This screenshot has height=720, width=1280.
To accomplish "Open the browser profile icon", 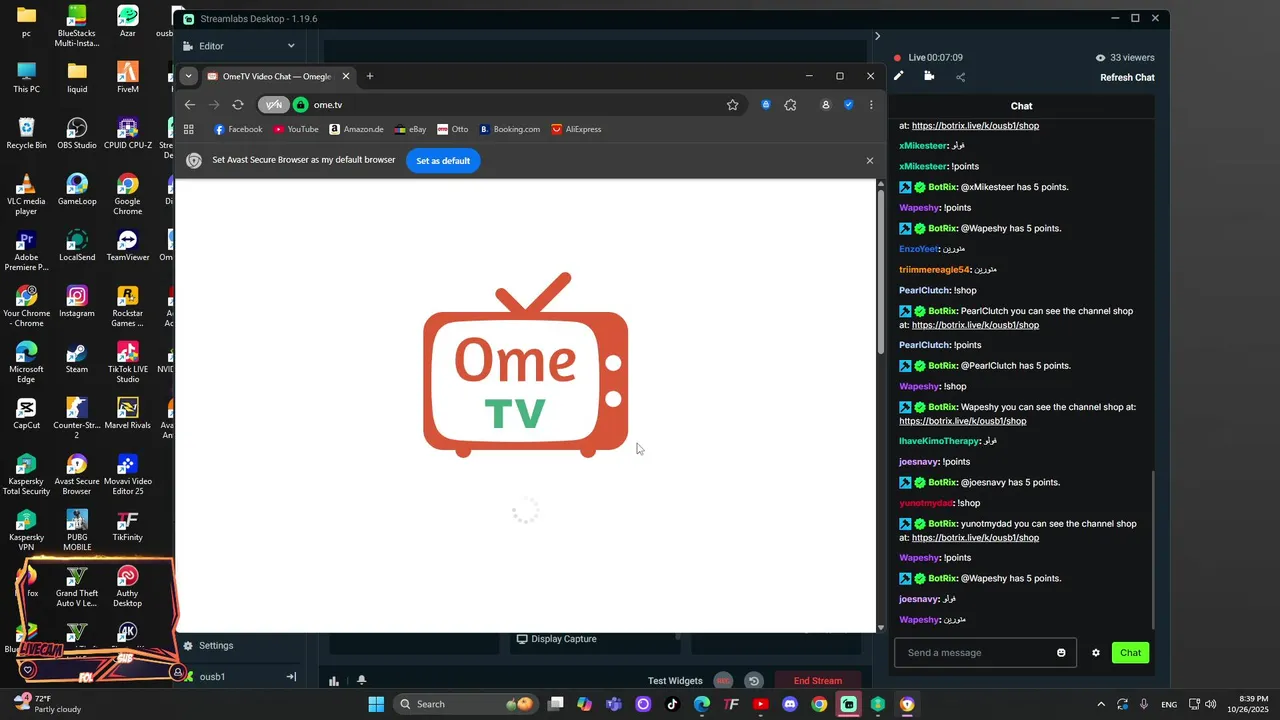I will 825,105.
